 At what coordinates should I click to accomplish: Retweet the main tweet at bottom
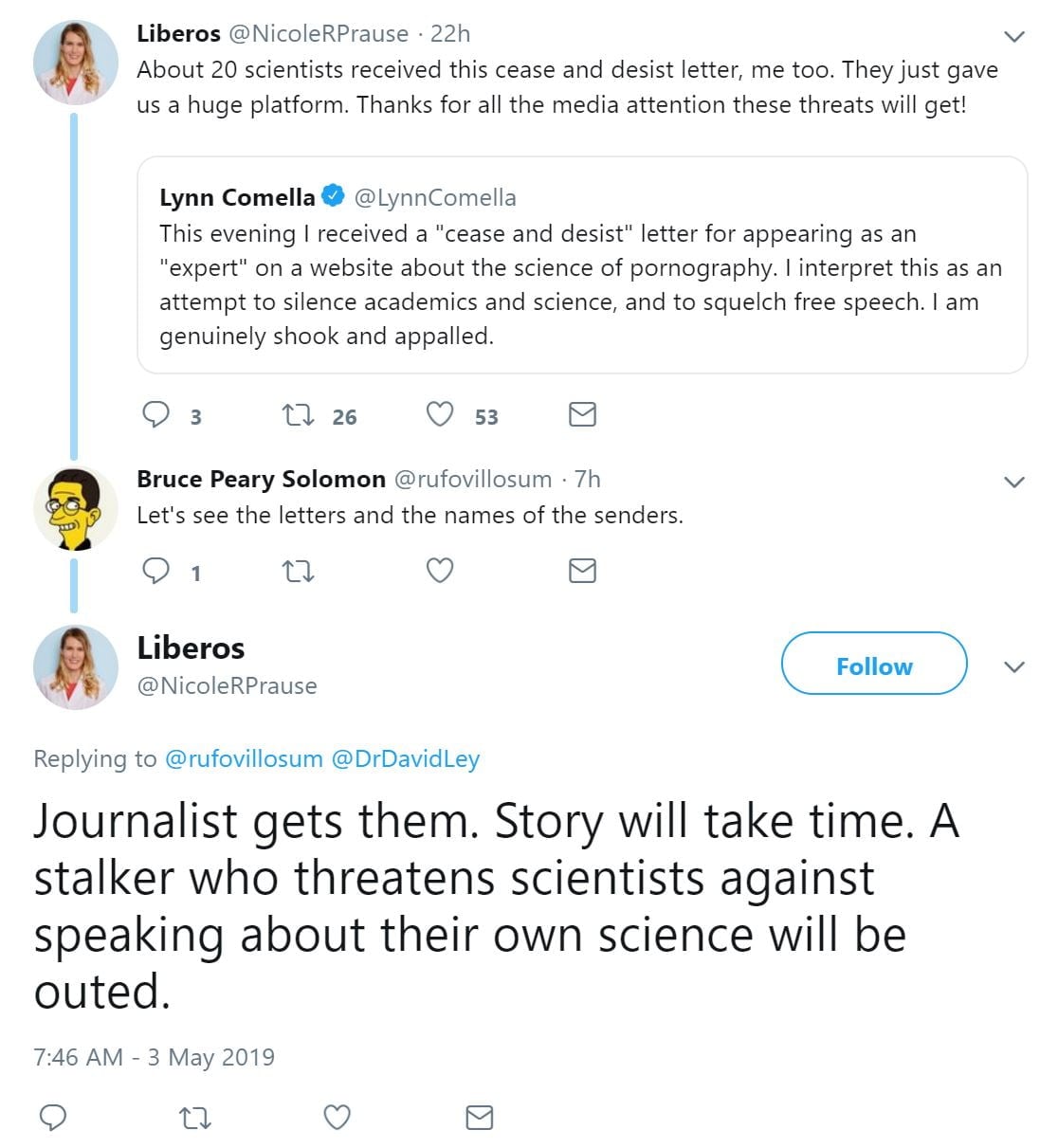click(195, 1118)
